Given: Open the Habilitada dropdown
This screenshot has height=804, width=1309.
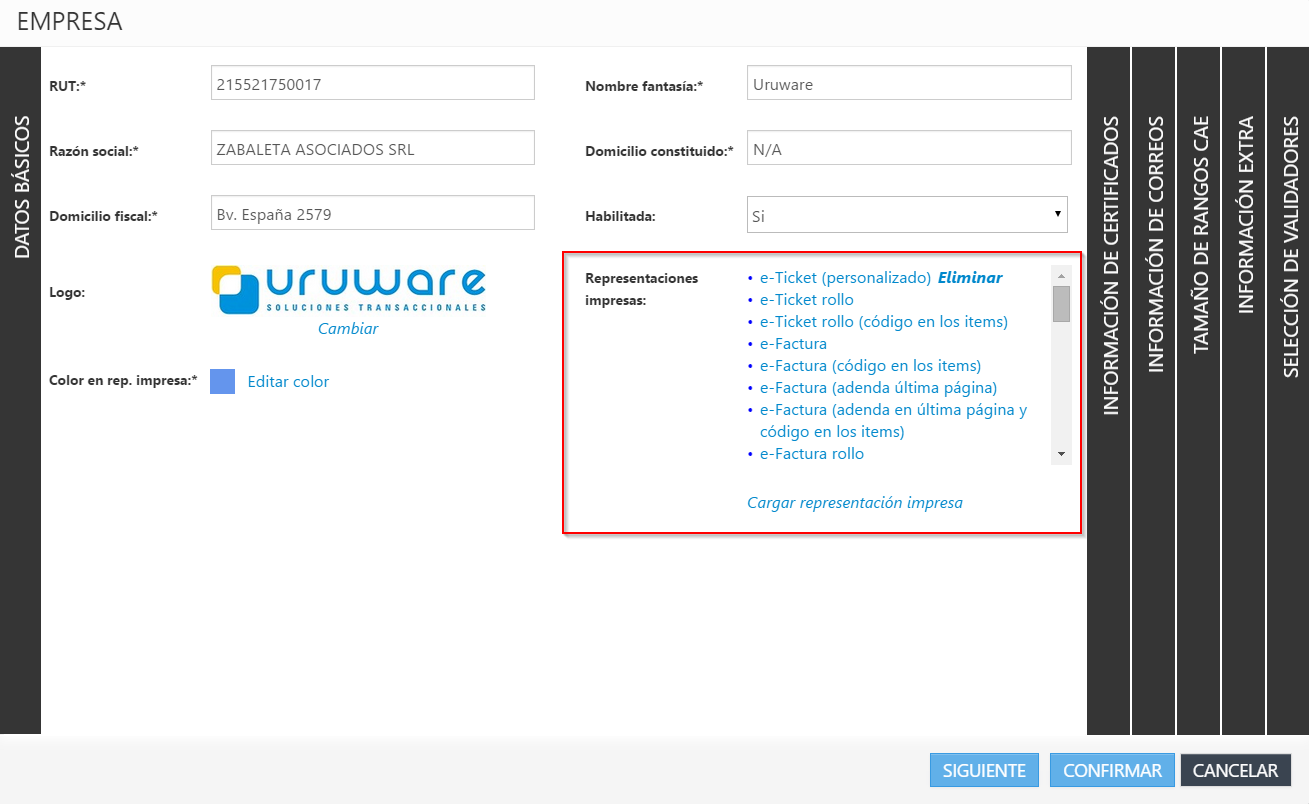Looking at the screenshot, I should pos(906,215).
